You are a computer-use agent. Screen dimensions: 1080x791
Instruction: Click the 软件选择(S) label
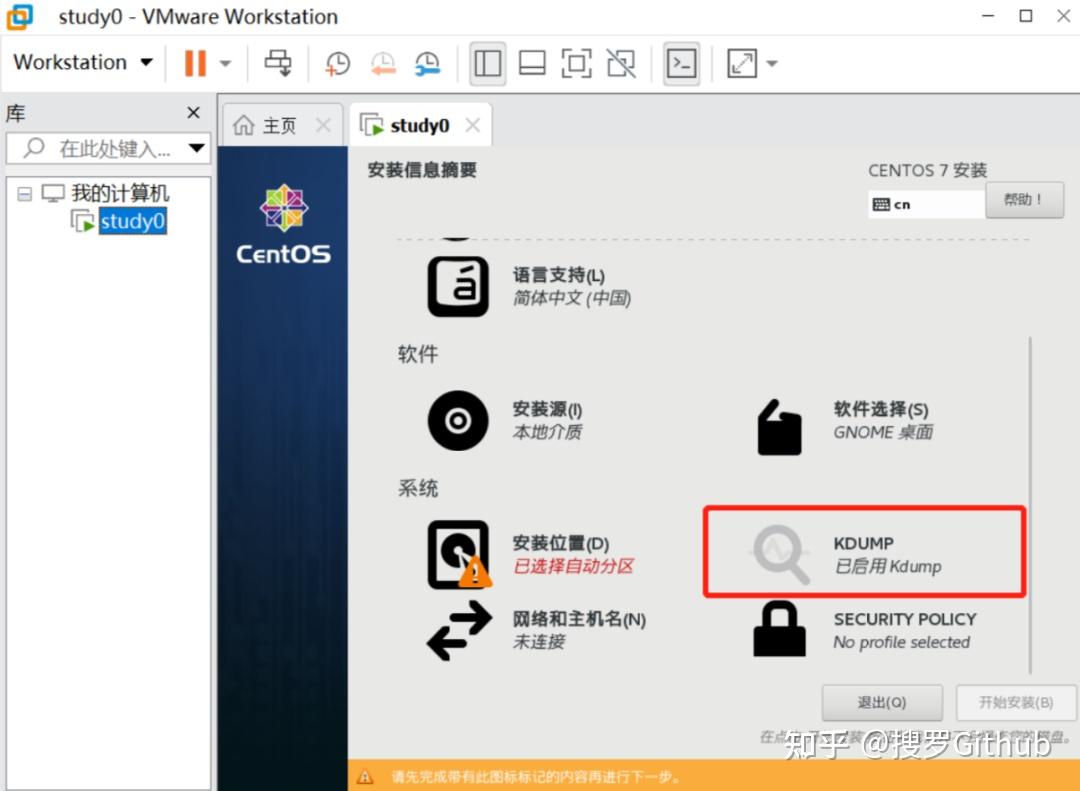[881, 409]
